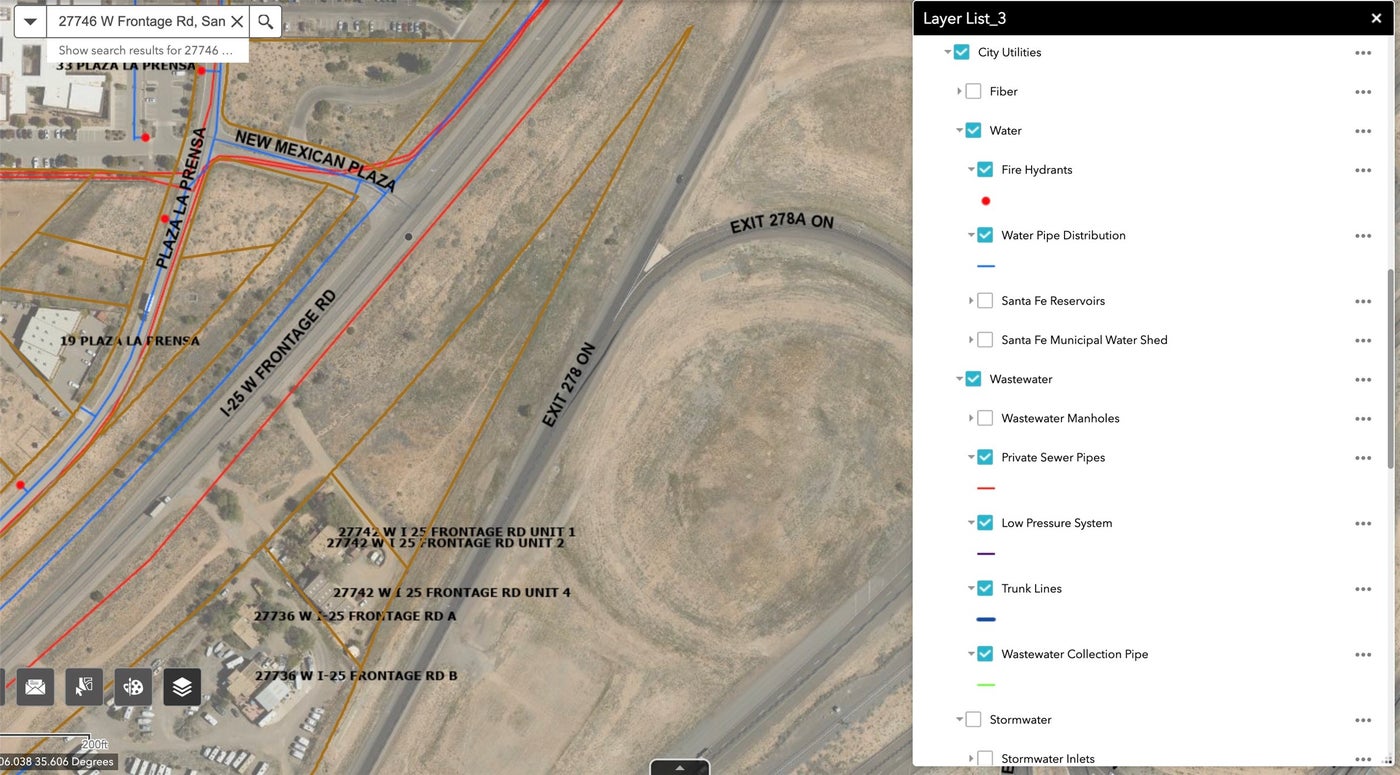This screenshot has height=775, width=1400.
Task: Open the draw palette tool
Action: click(133, 687)
